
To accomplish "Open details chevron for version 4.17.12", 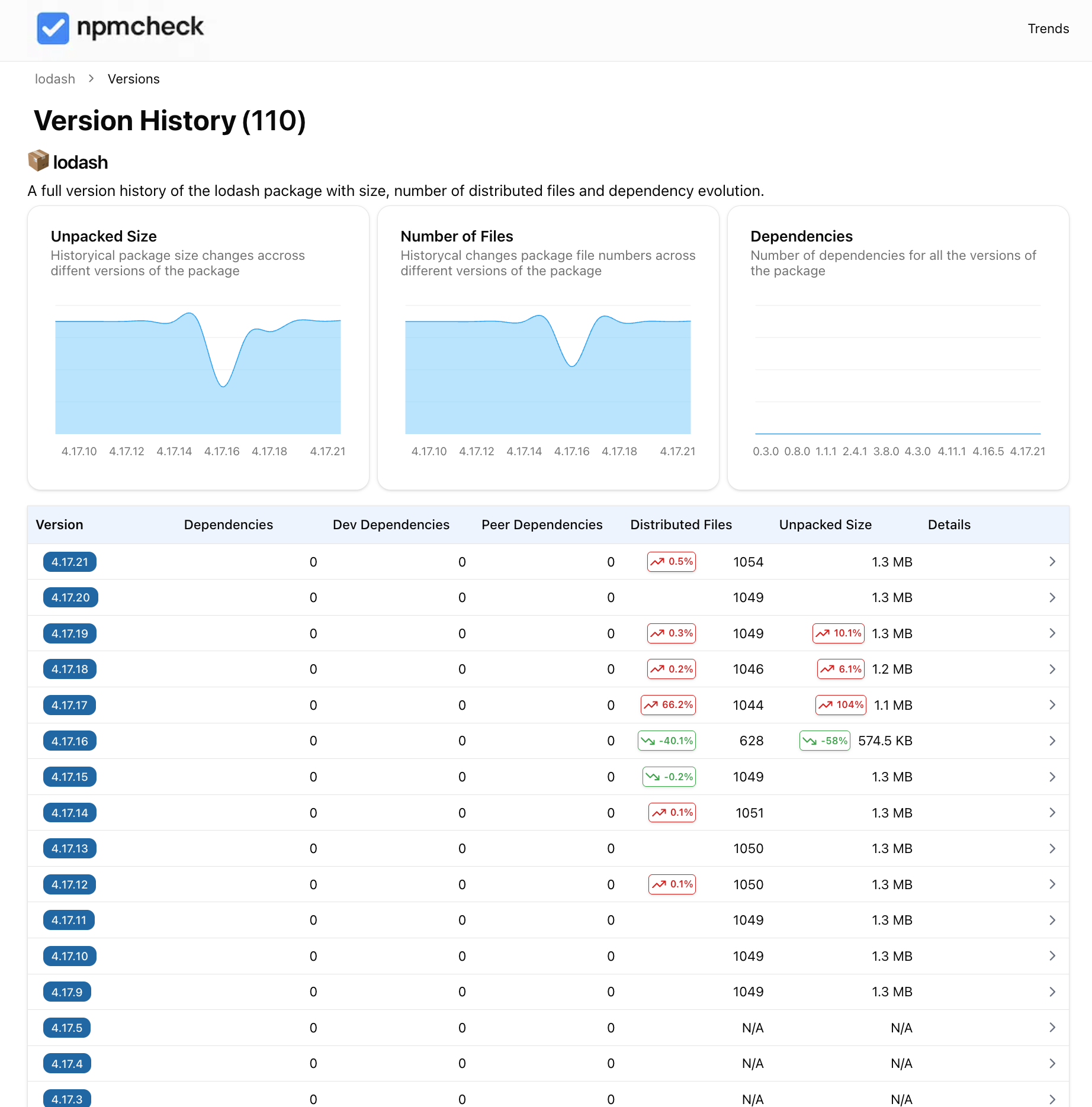I will [x=1052, y=884].
